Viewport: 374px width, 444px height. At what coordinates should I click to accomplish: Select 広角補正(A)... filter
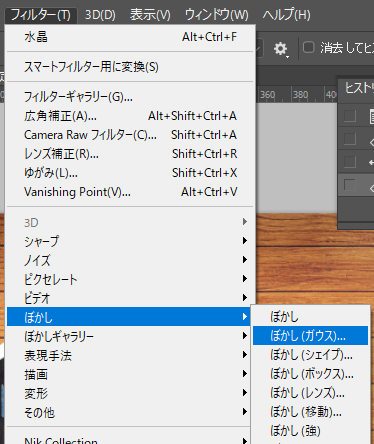(x=130, y=116)
